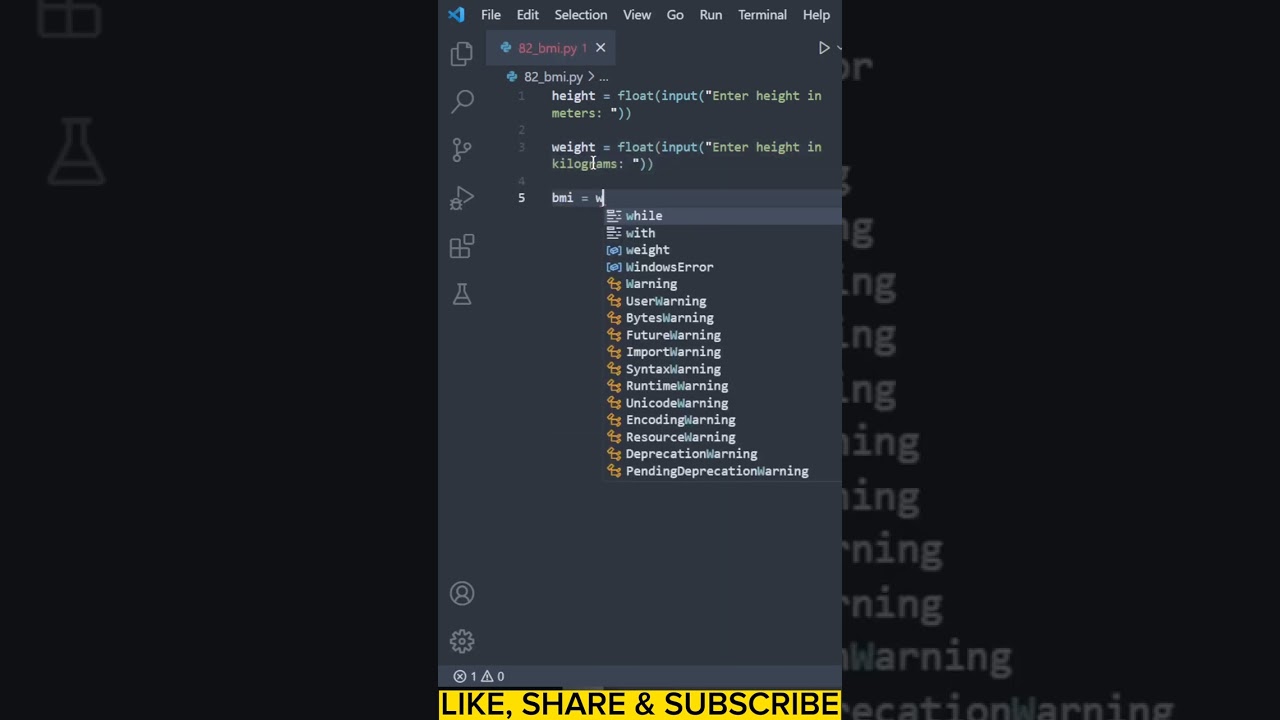
Task: Open the Help menu
Action: [x=816, y=15]
